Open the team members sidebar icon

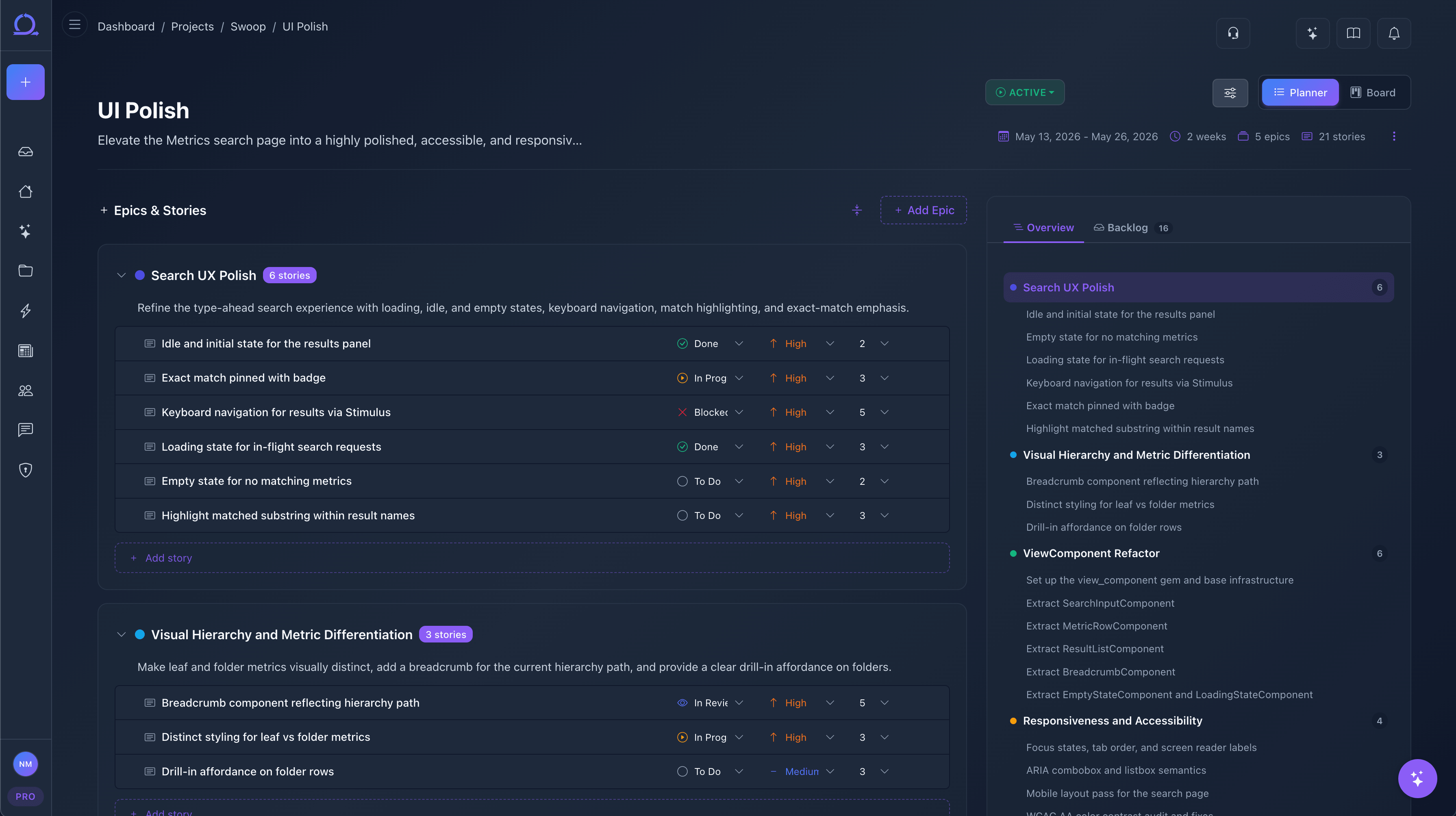pyautogui.click(x=26, y=391)
